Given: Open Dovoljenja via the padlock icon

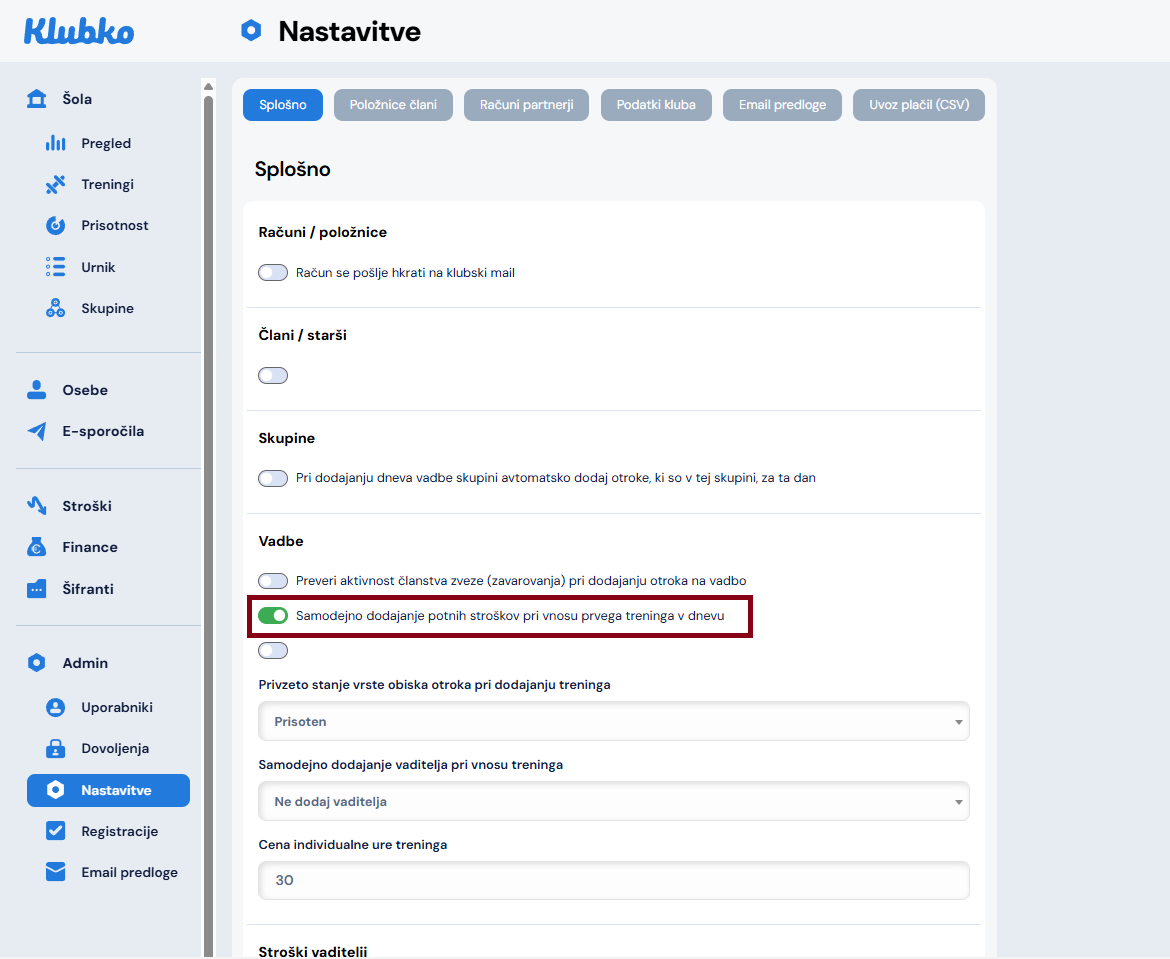Looking at the screenshot, I should coord(56,749).
